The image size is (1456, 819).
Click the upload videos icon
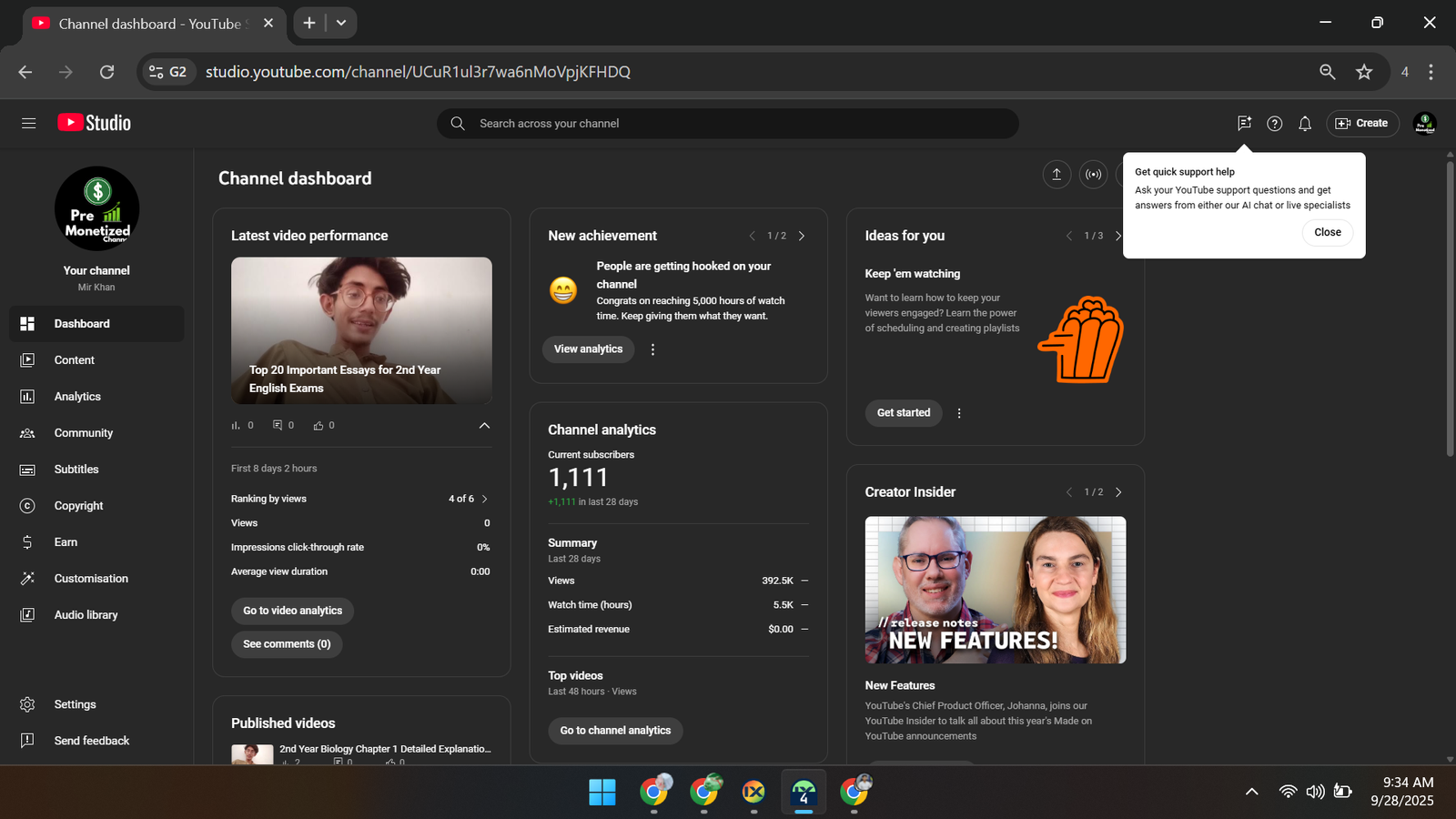click(1057, 175)
